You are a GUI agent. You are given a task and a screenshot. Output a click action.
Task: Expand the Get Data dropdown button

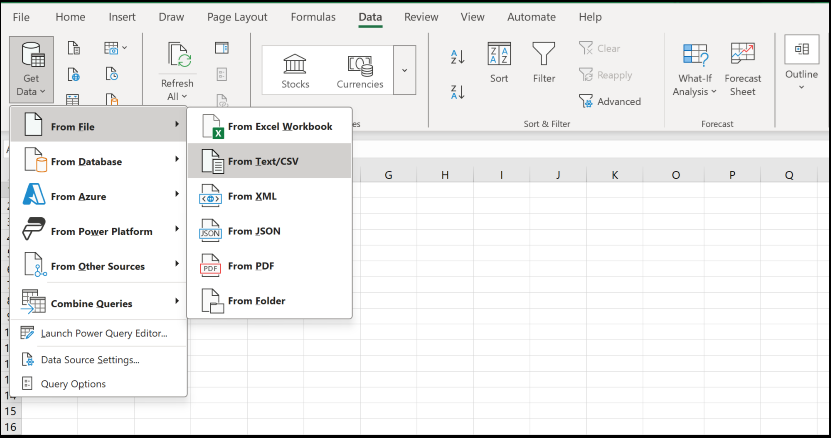[31, 69]
